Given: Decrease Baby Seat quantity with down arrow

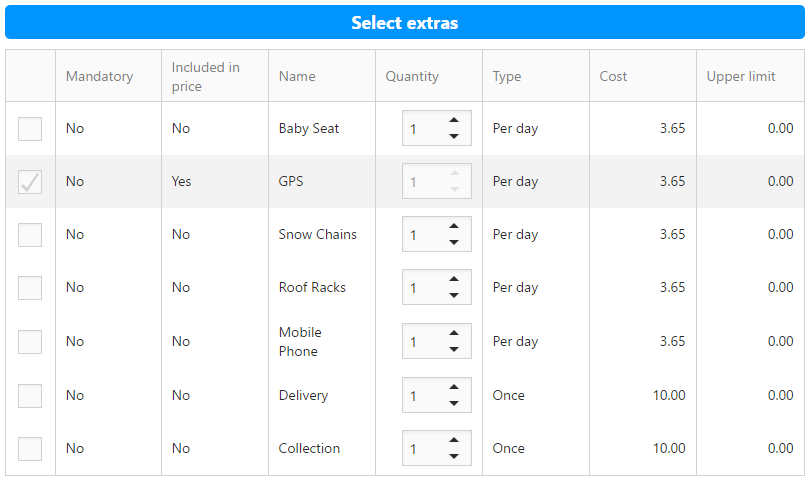Looking at the screenshot, I should point(454,136).
